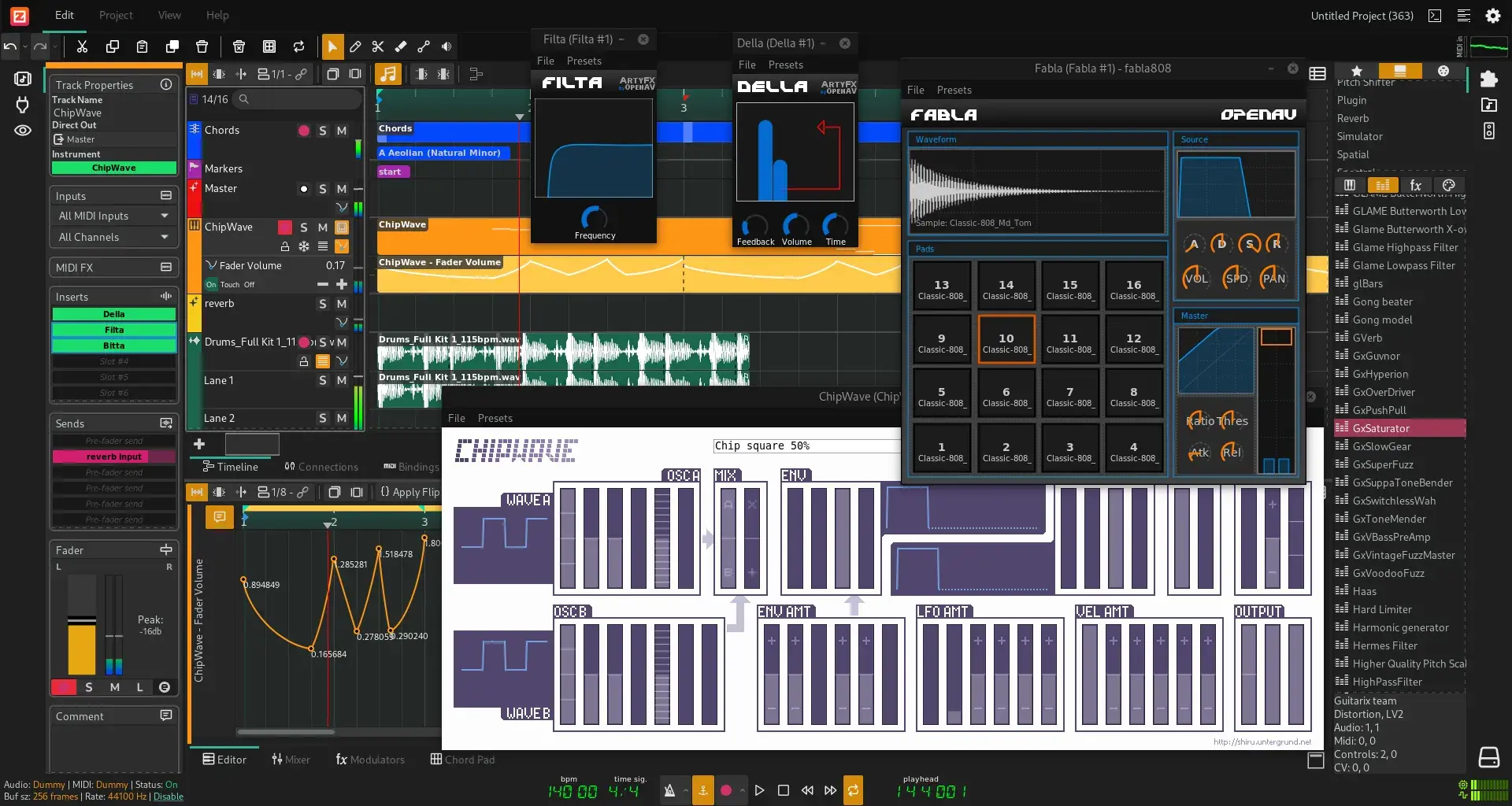Mute the Chords track

coord(342,131)
